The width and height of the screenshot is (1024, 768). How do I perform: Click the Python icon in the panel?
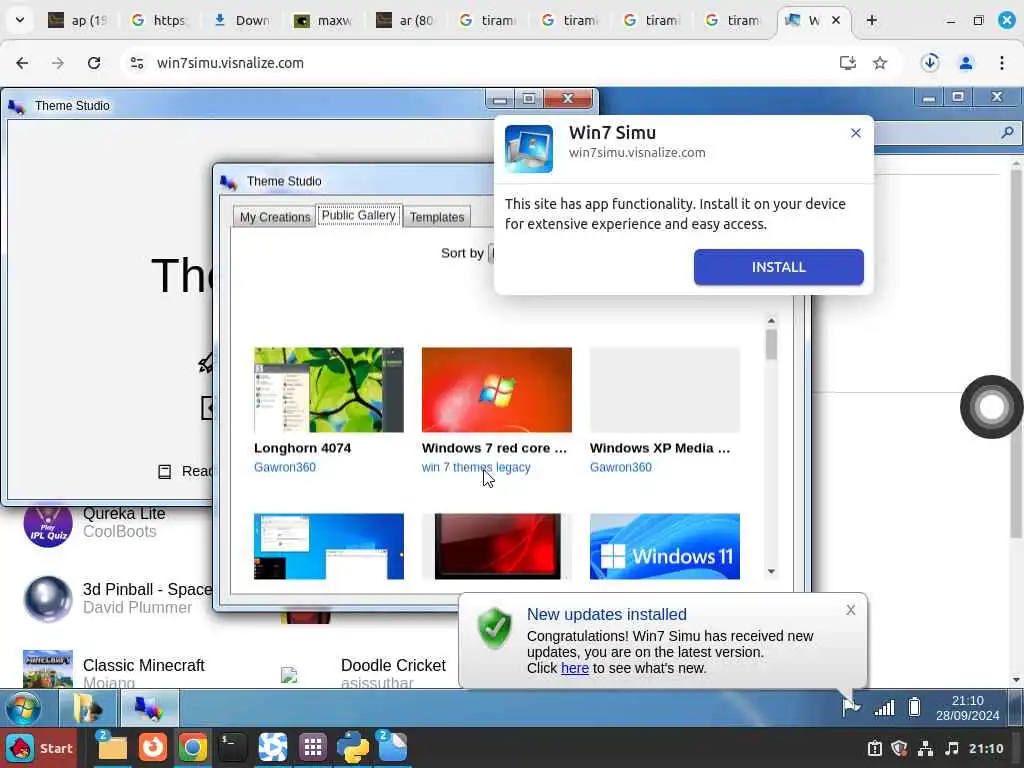coord(353,747)
